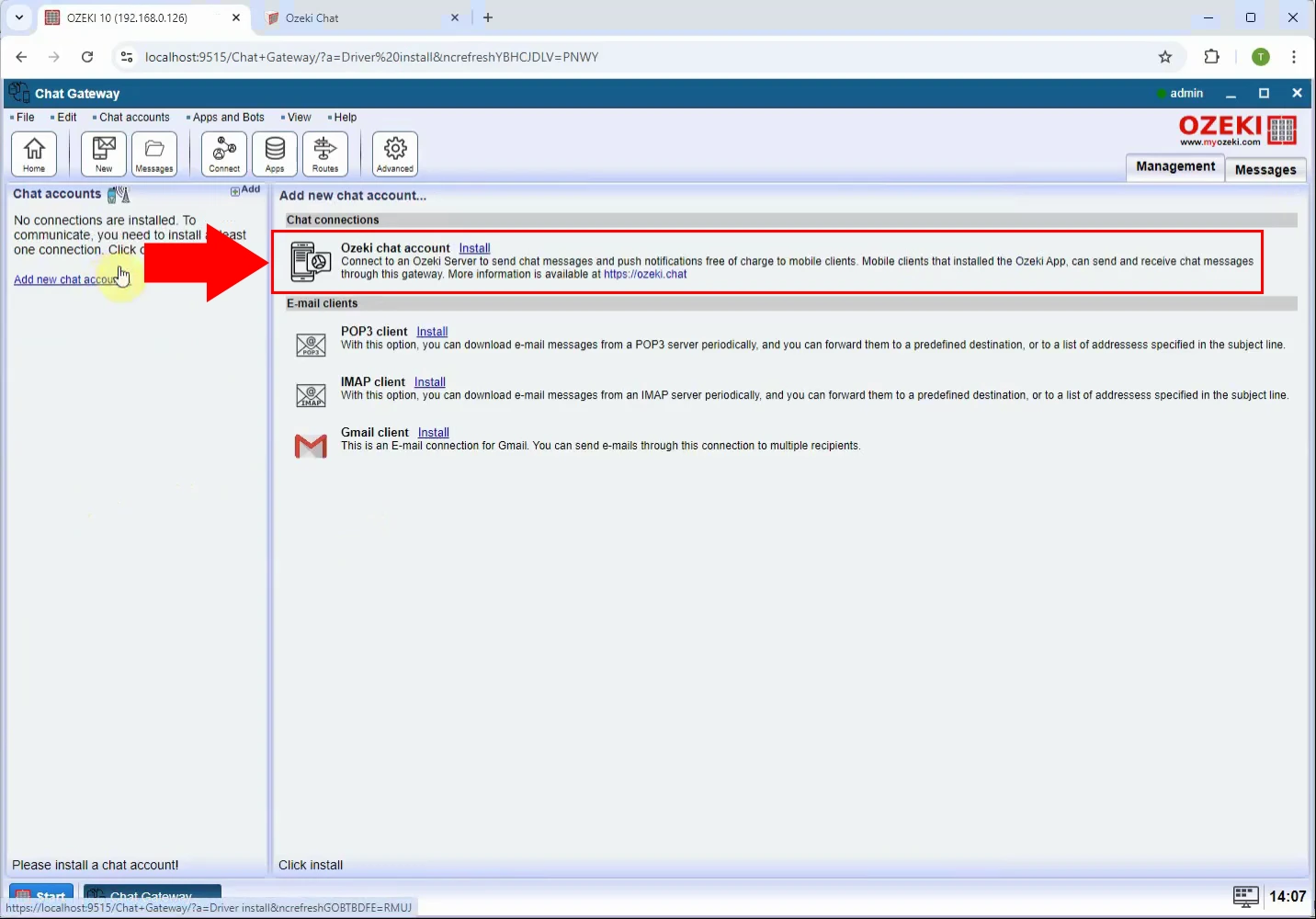Click the Chat Gateway title bar icon
The image size is (1316, 919).
coord(18,93)
